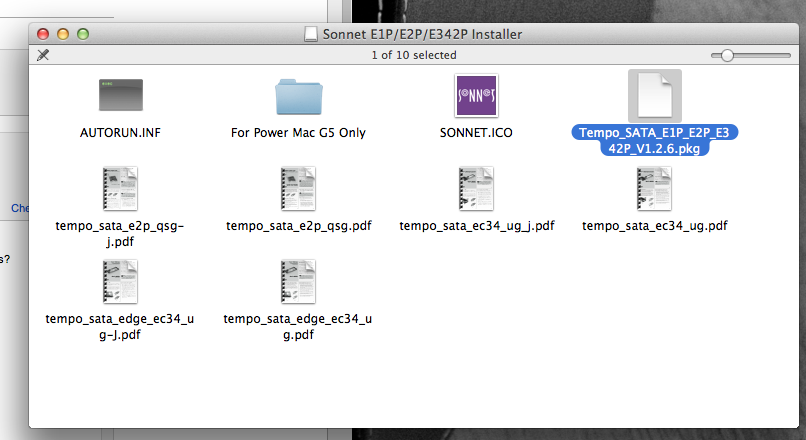The height and width of the screenshot is (440, 806).
Task: Click the Tempo_SATA pkg installer icon
Action: tap(655, 96)
